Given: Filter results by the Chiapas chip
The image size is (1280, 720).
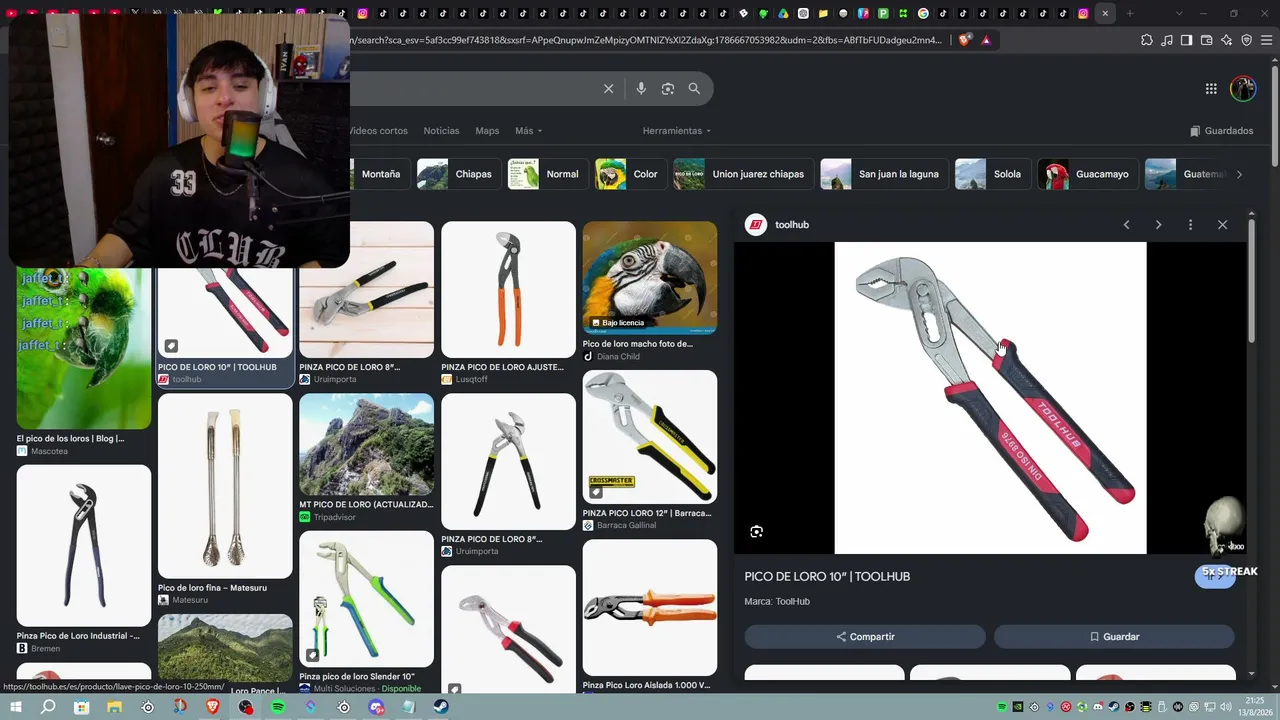Looking at the screenshot, I should [458, 174].
